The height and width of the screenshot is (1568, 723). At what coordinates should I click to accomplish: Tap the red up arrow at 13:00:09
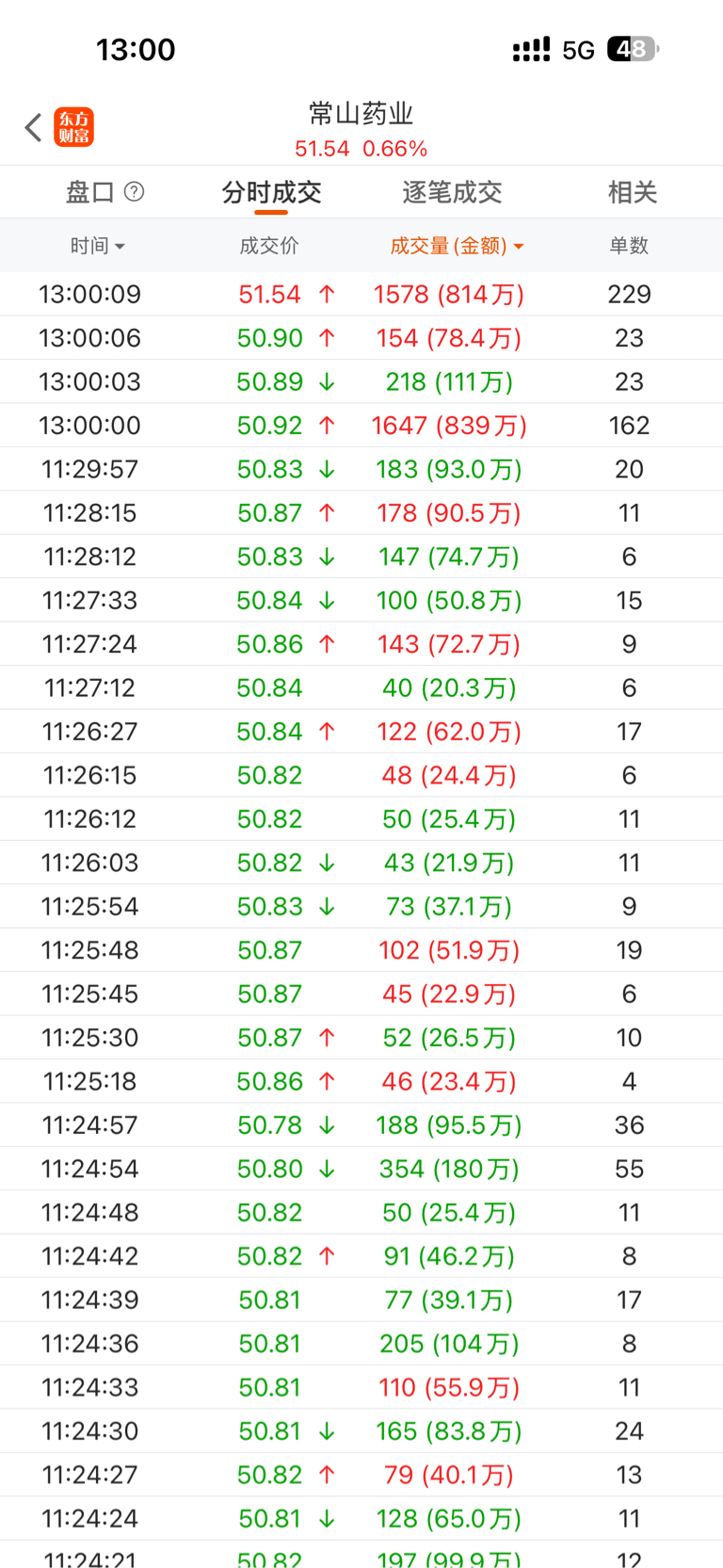(327, 295)
